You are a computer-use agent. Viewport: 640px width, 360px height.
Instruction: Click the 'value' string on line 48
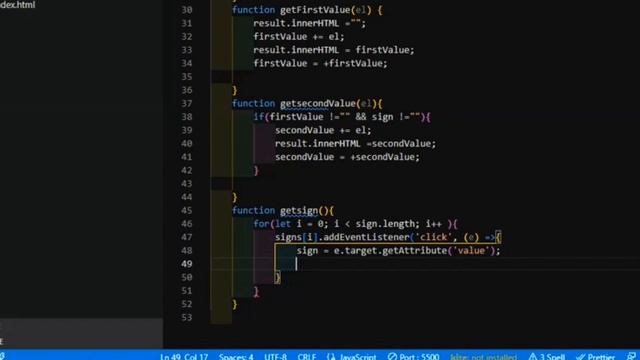point(471,250)
